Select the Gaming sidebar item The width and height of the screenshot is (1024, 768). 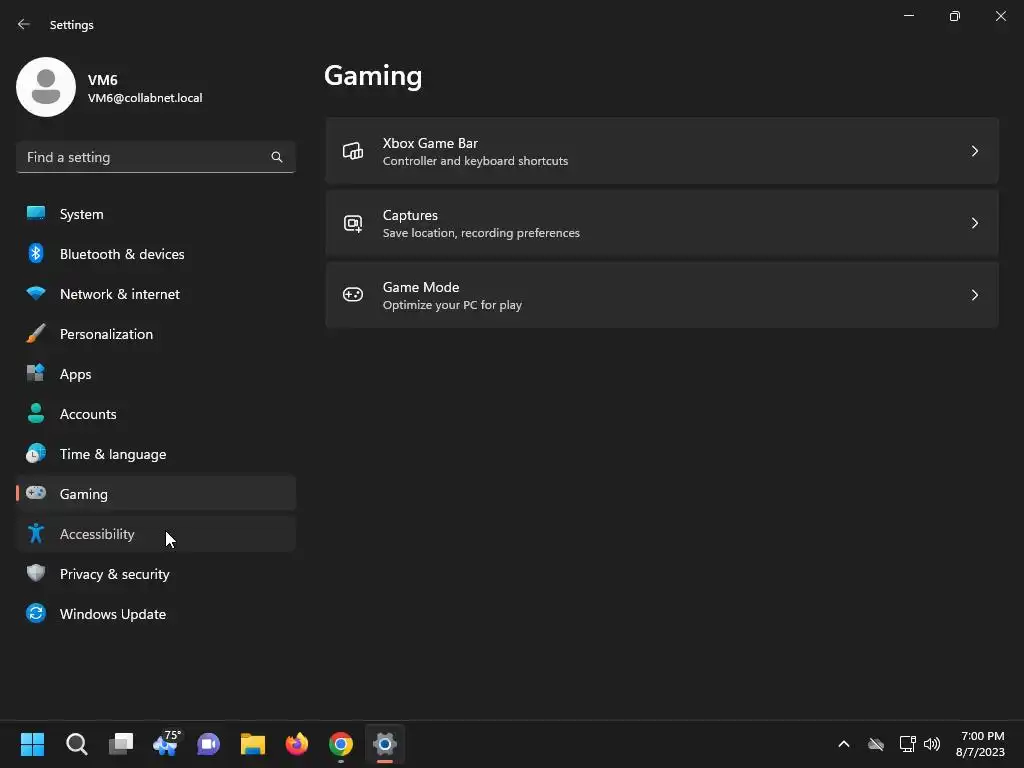(x=156, y=493)
